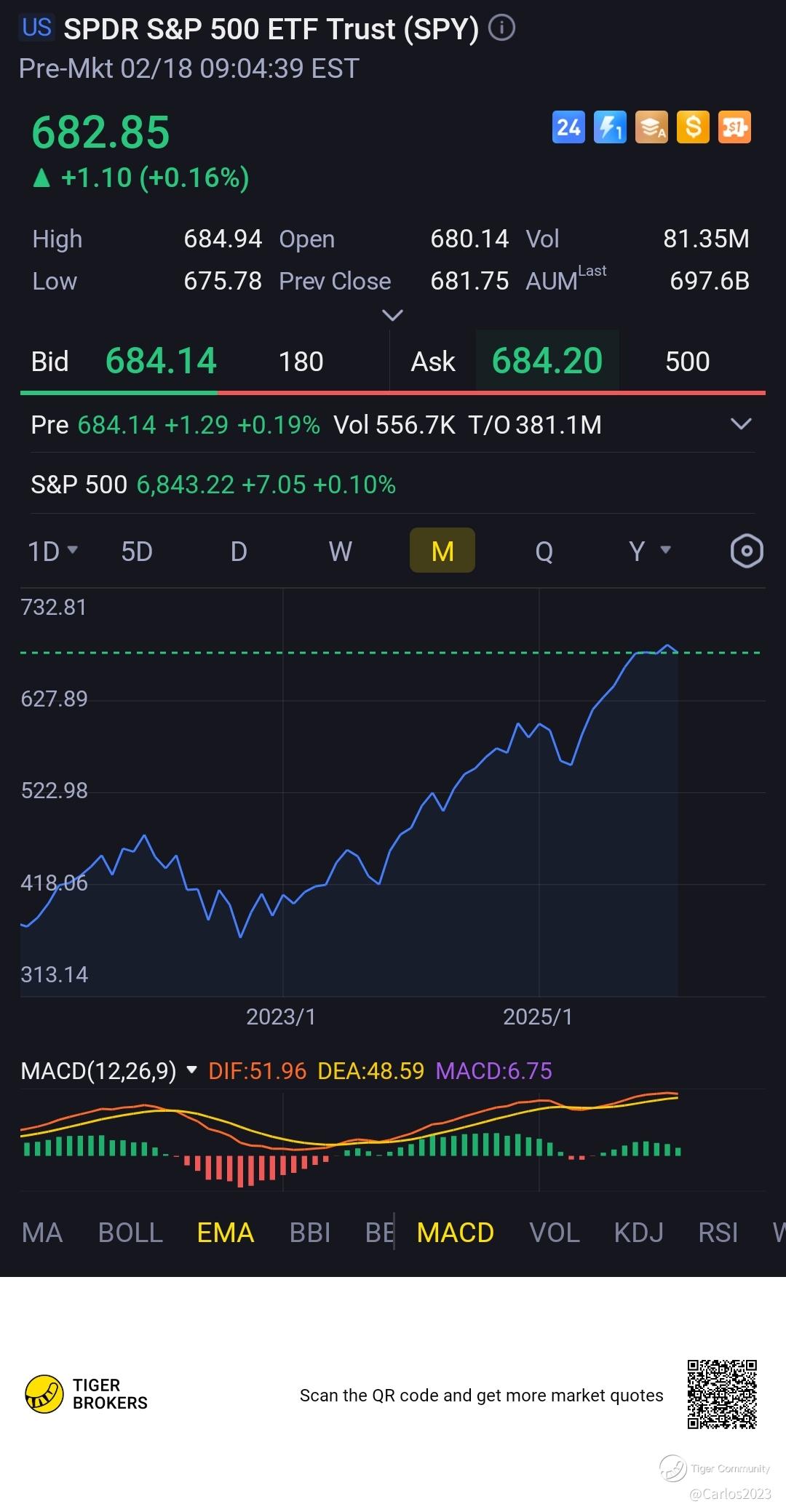Switch to the weekly W chart tab
Image resolution: width=786 pixels, height=1512 pixels.
pos(340,551)
